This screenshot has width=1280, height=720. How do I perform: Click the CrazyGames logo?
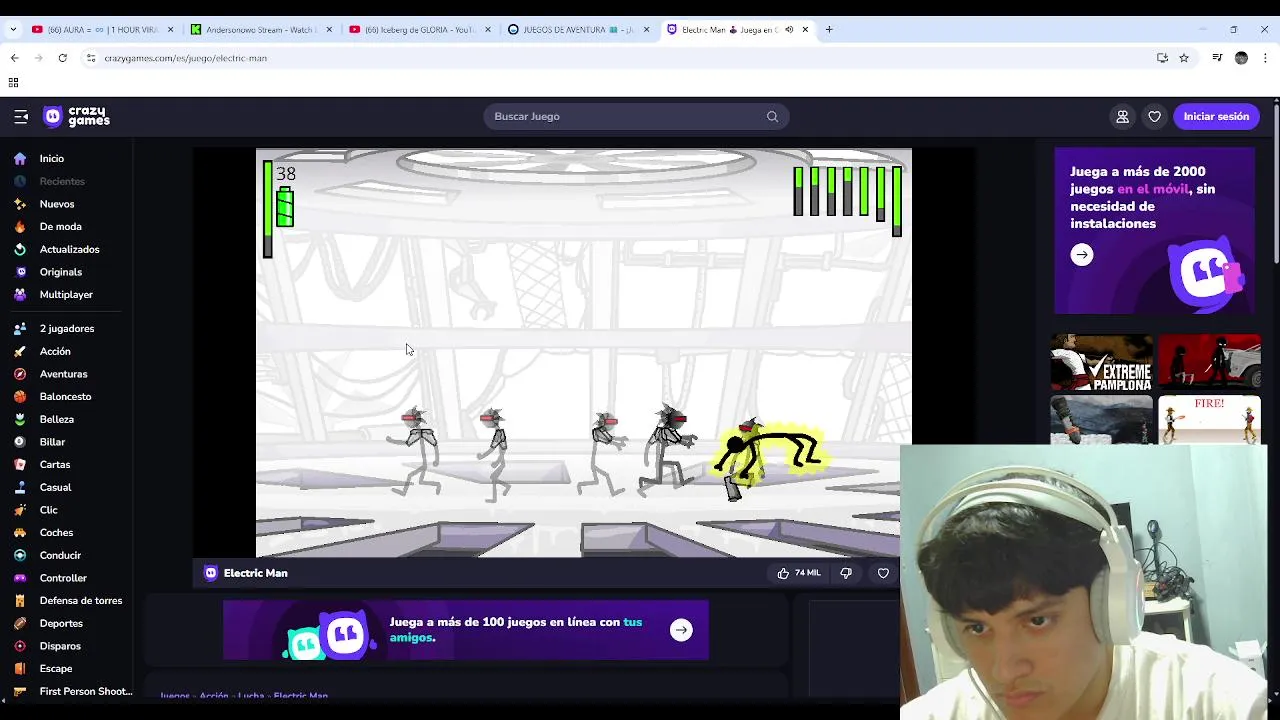click(x=77, y=117)
